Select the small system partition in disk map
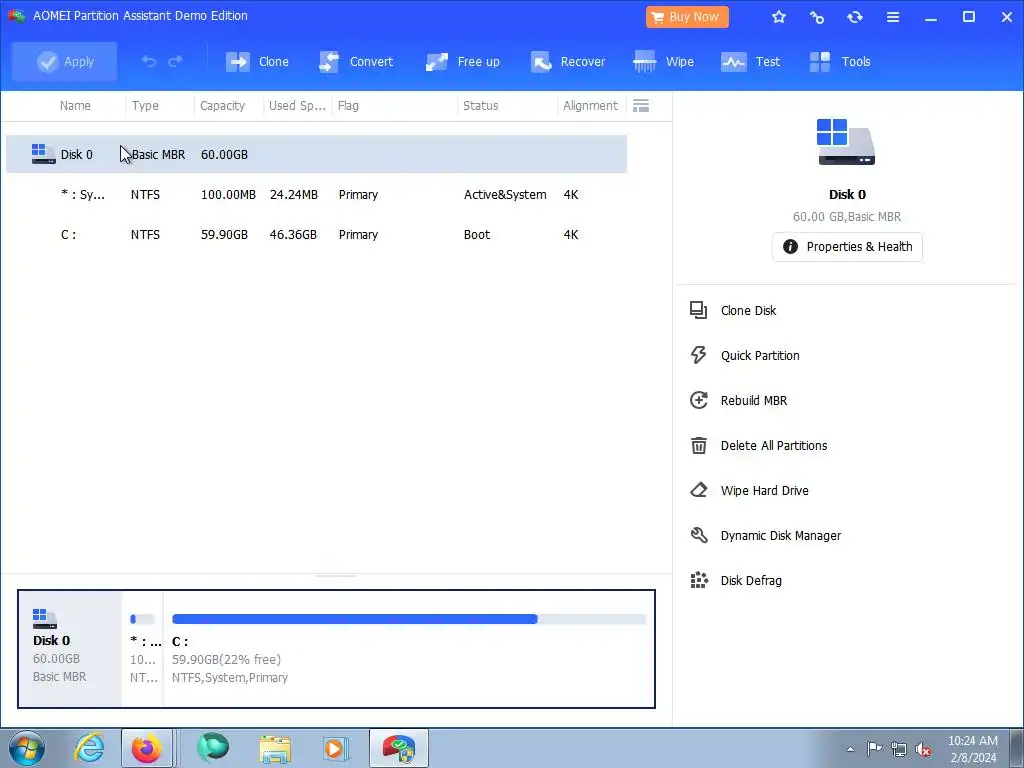 coord(143,649)
